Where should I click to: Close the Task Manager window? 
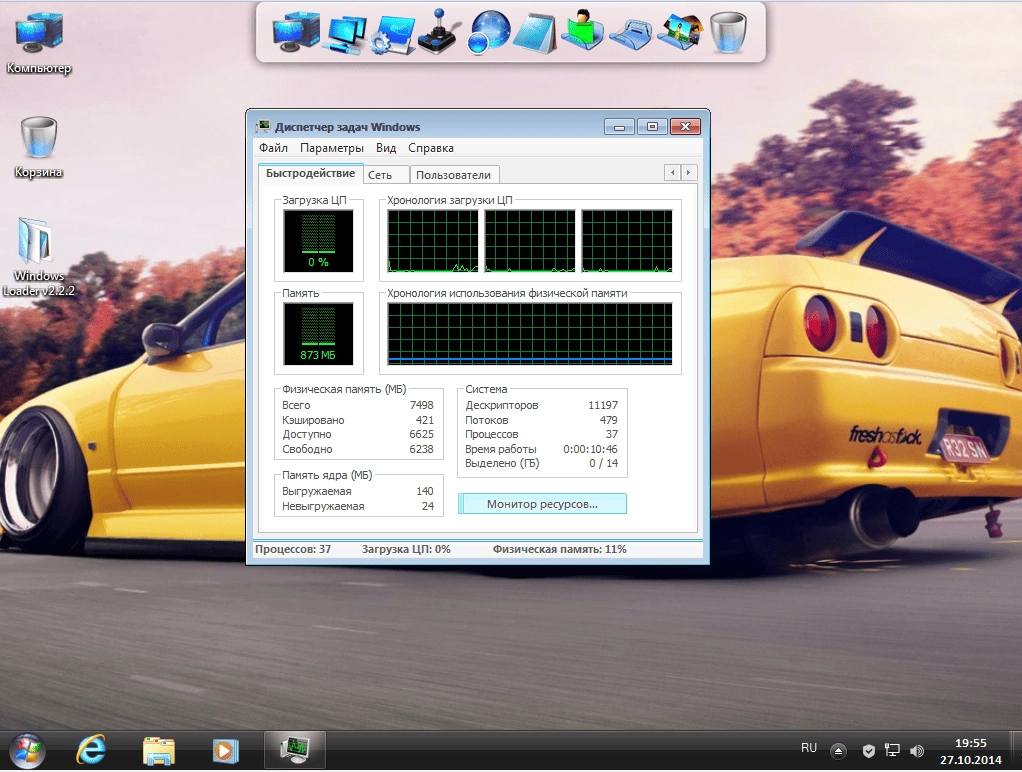pyautogui.click(x=686, y=126)
